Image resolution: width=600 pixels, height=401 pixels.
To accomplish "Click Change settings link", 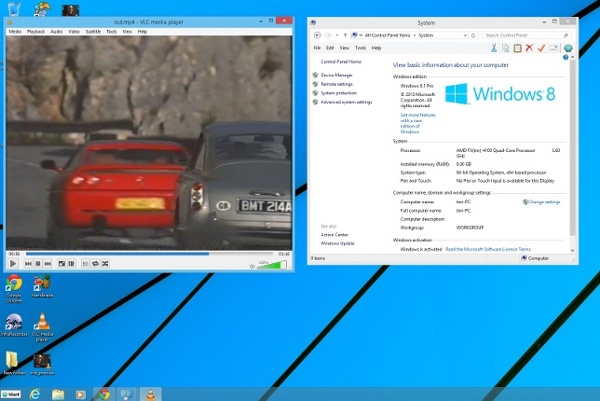I will pyautogui.click(x=544, y=202).
